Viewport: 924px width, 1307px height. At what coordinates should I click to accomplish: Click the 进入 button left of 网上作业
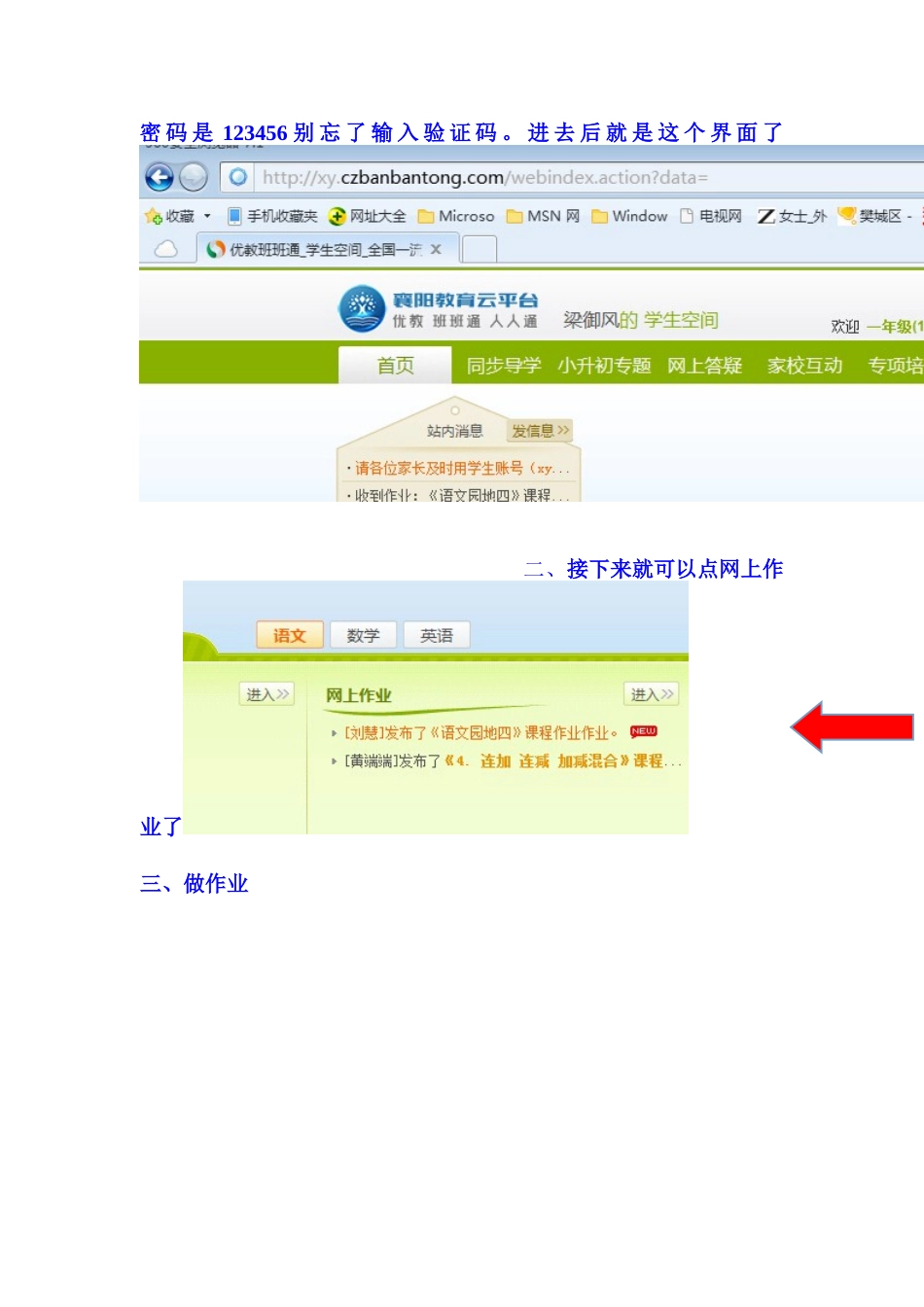point(267,694)
